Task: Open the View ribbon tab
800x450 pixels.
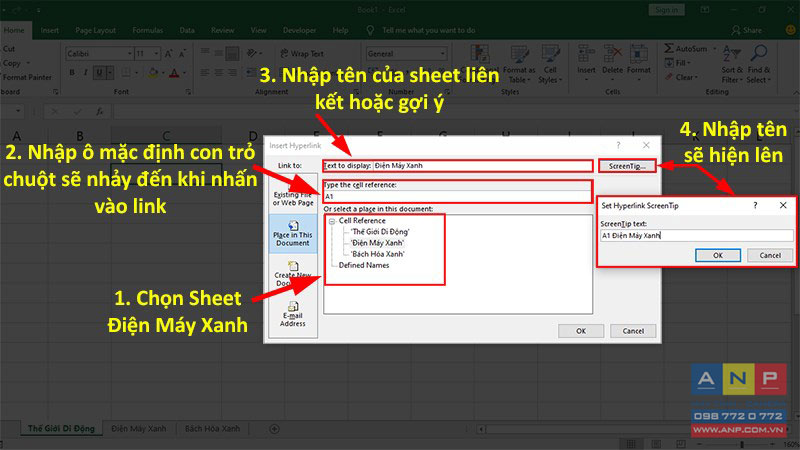Action: coord(258,30)
